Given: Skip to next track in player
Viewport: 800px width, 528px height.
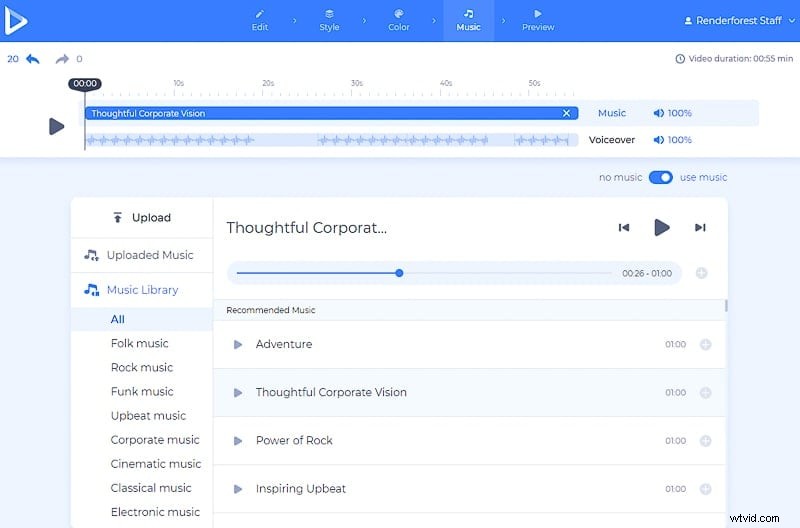Looking at the screenshot, I should 700,228.
